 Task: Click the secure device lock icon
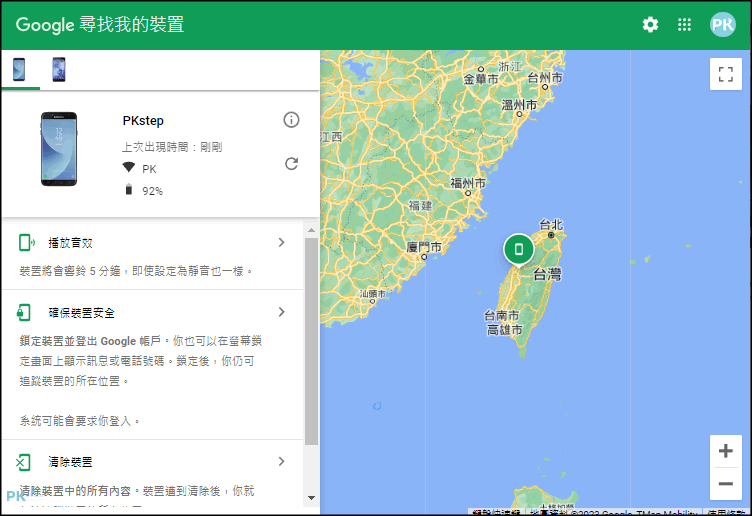[24, 313]
